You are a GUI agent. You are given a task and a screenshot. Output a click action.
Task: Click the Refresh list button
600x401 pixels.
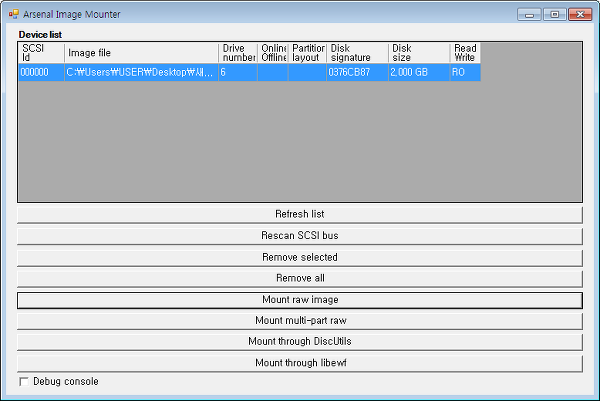(x=300, y=214)
